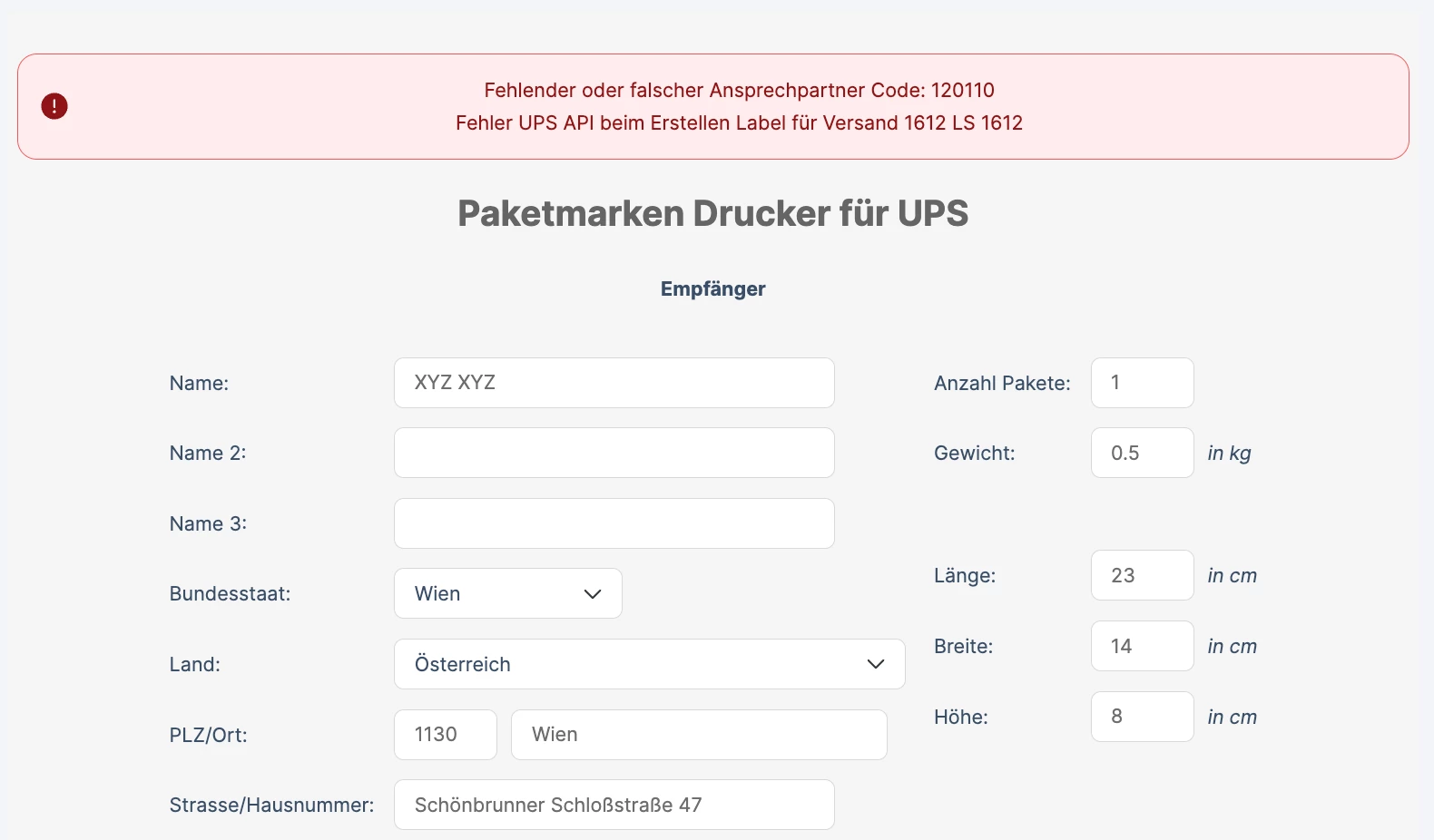Viewport: 1434px width, 840px height.
Task: Focus the Breite field showing 14
Action: [x=1143, y=646]
